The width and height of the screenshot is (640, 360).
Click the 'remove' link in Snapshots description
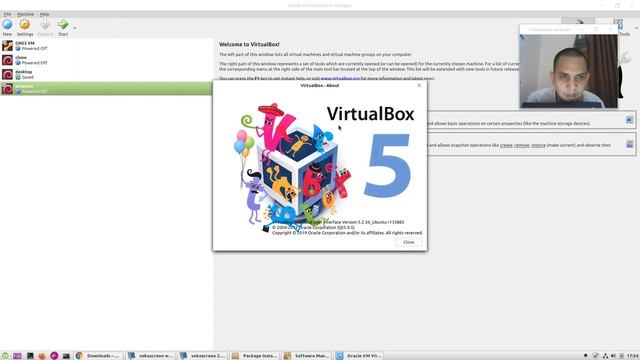coord(521,145)
